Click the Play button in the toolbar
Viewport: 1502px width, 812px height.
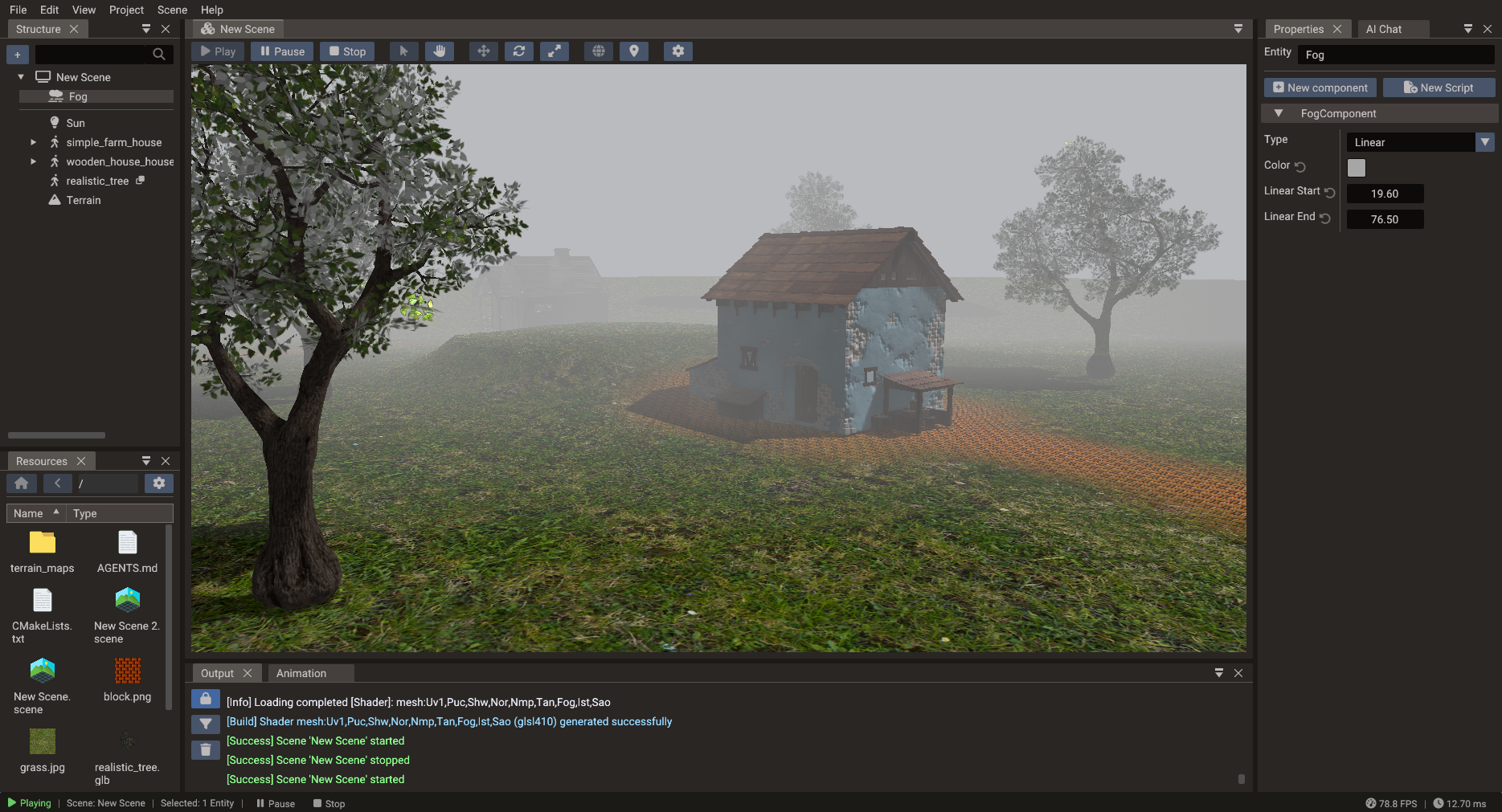218,51
